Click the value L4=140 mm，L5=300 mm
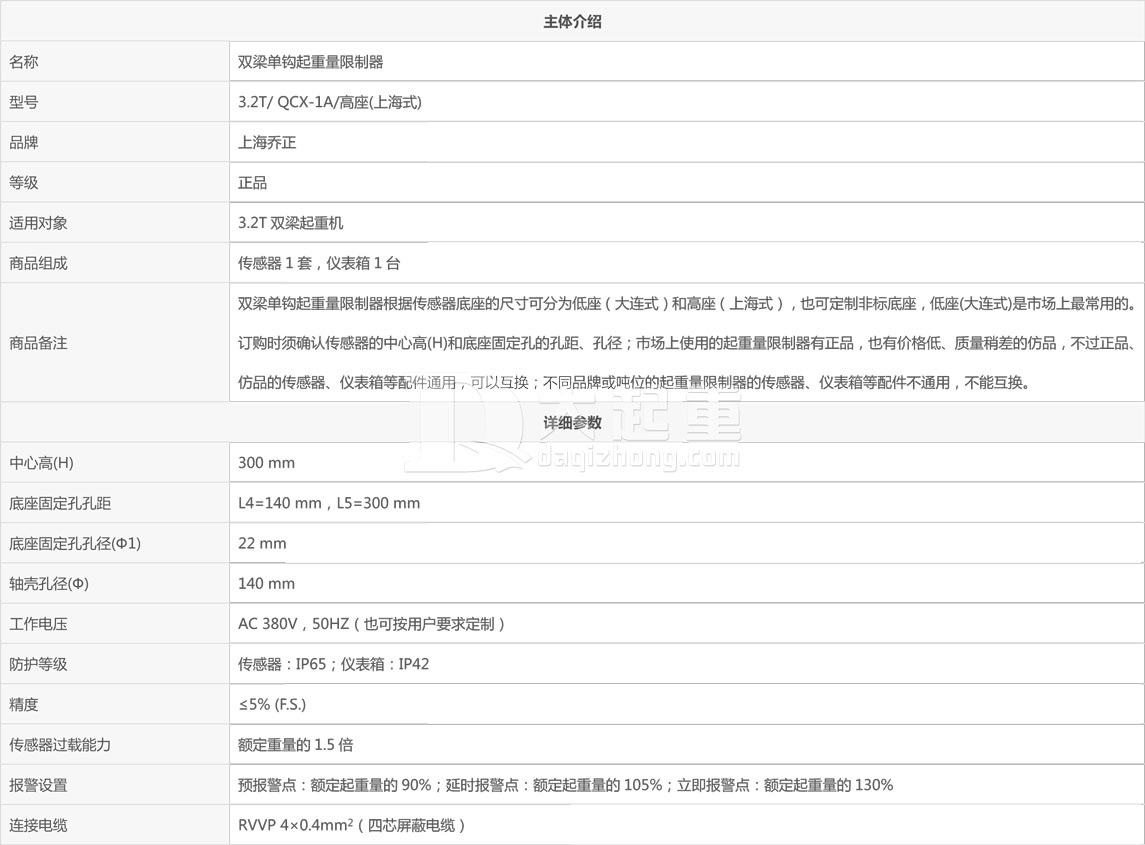This screenshot has height=845, width=1145. point(329,503)
